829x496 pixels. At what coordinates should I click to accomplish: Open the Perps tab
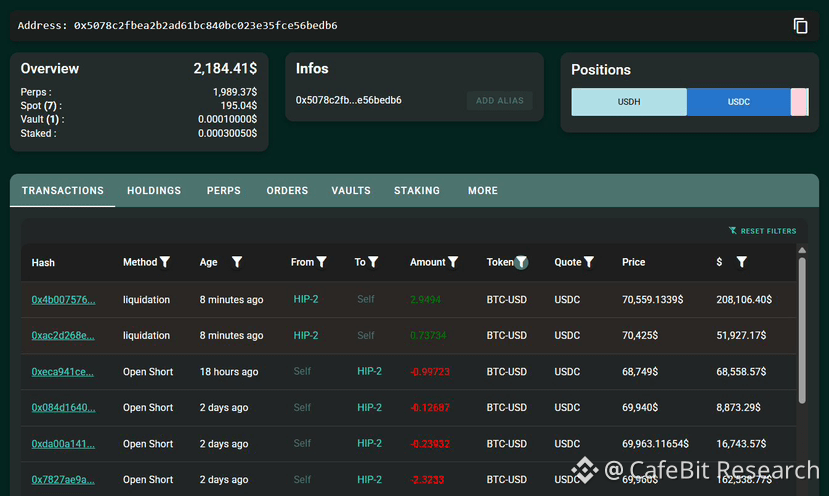[224, 190]
